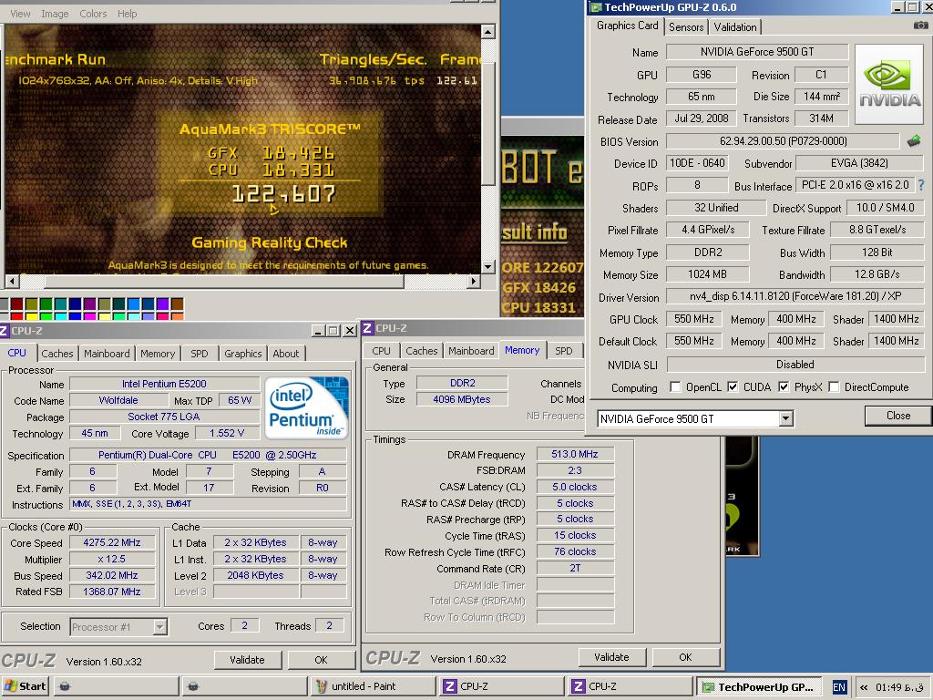Expand hidden tray icons with the chevron
933x700 pixels.
pos(863,687)
